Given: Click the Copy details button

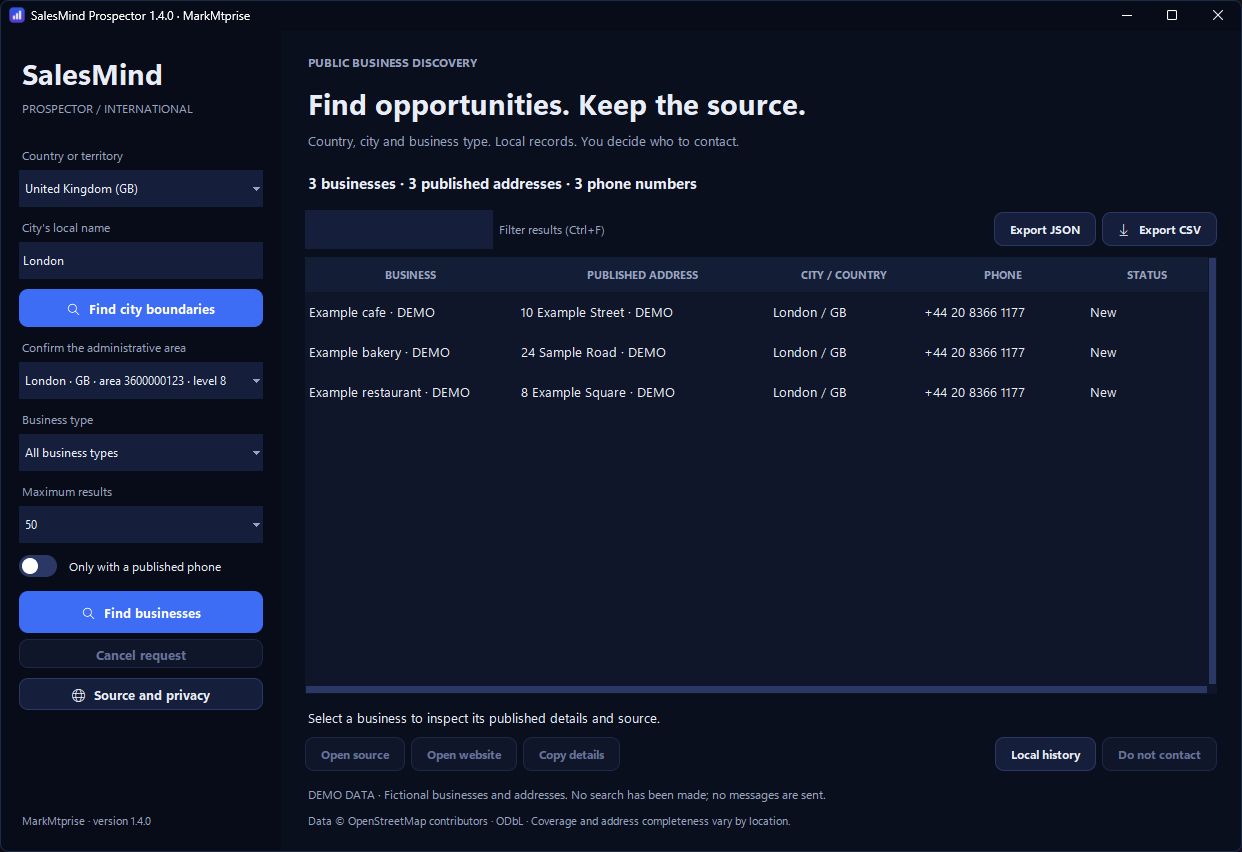Looking at the screenshot, I should coord(571,754).
